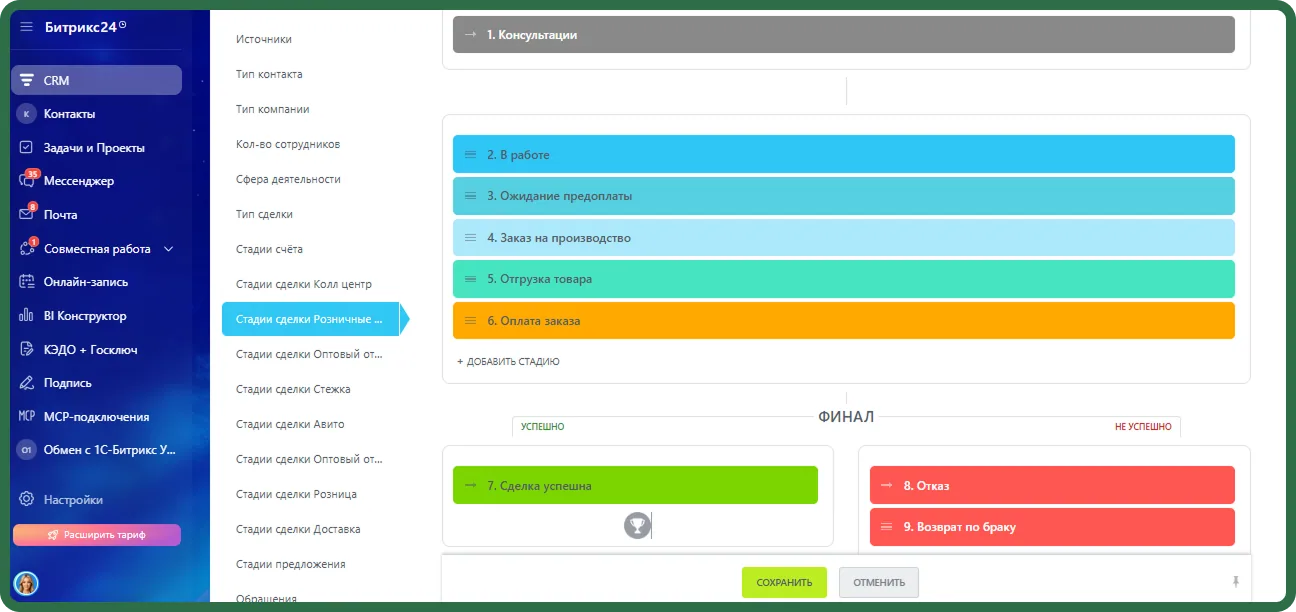
Task: Select Стадии сделки Стежка in the list
Action: pos(293,389)
